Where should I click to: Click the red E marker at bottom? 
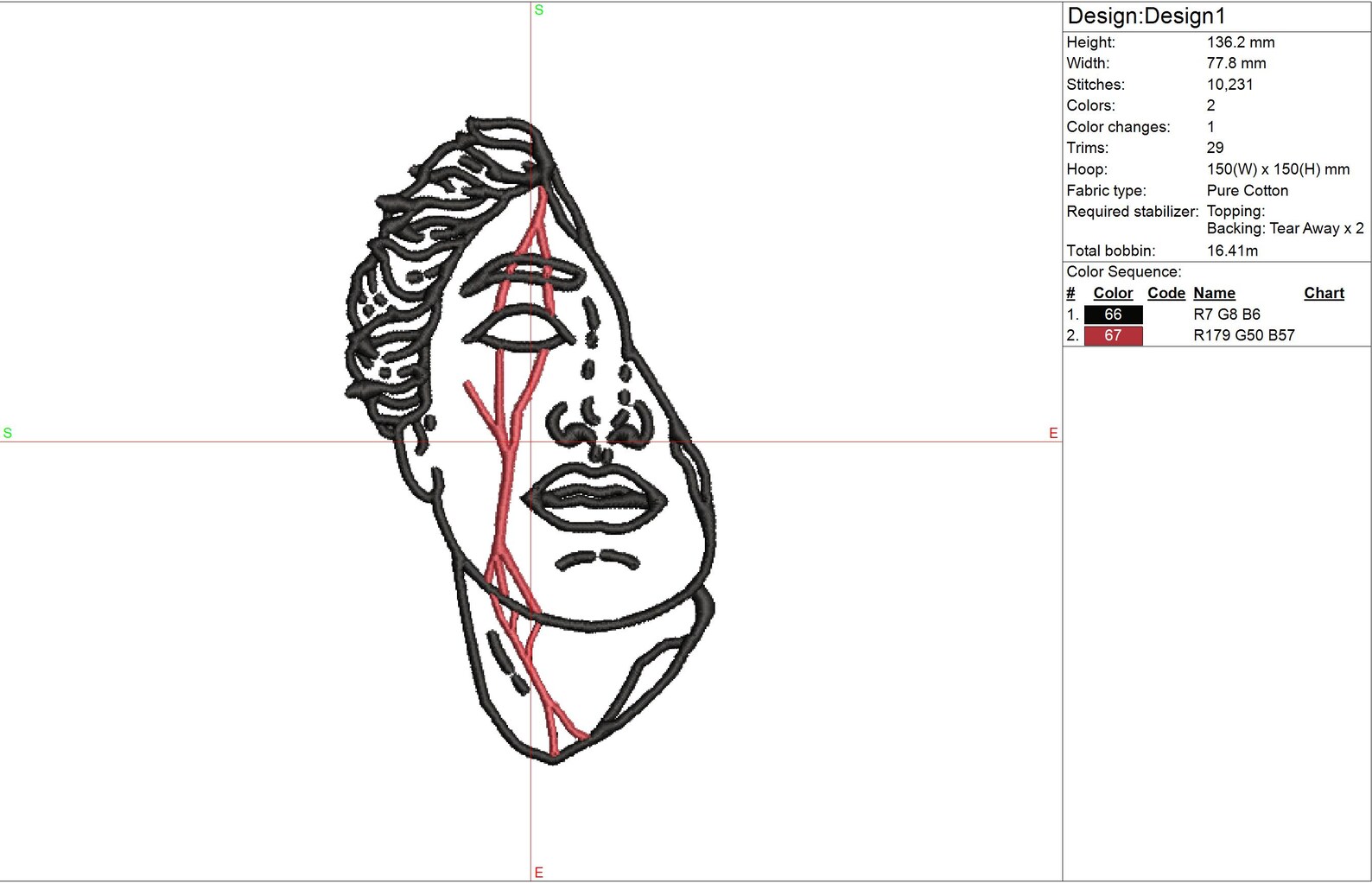coord(539,873)
